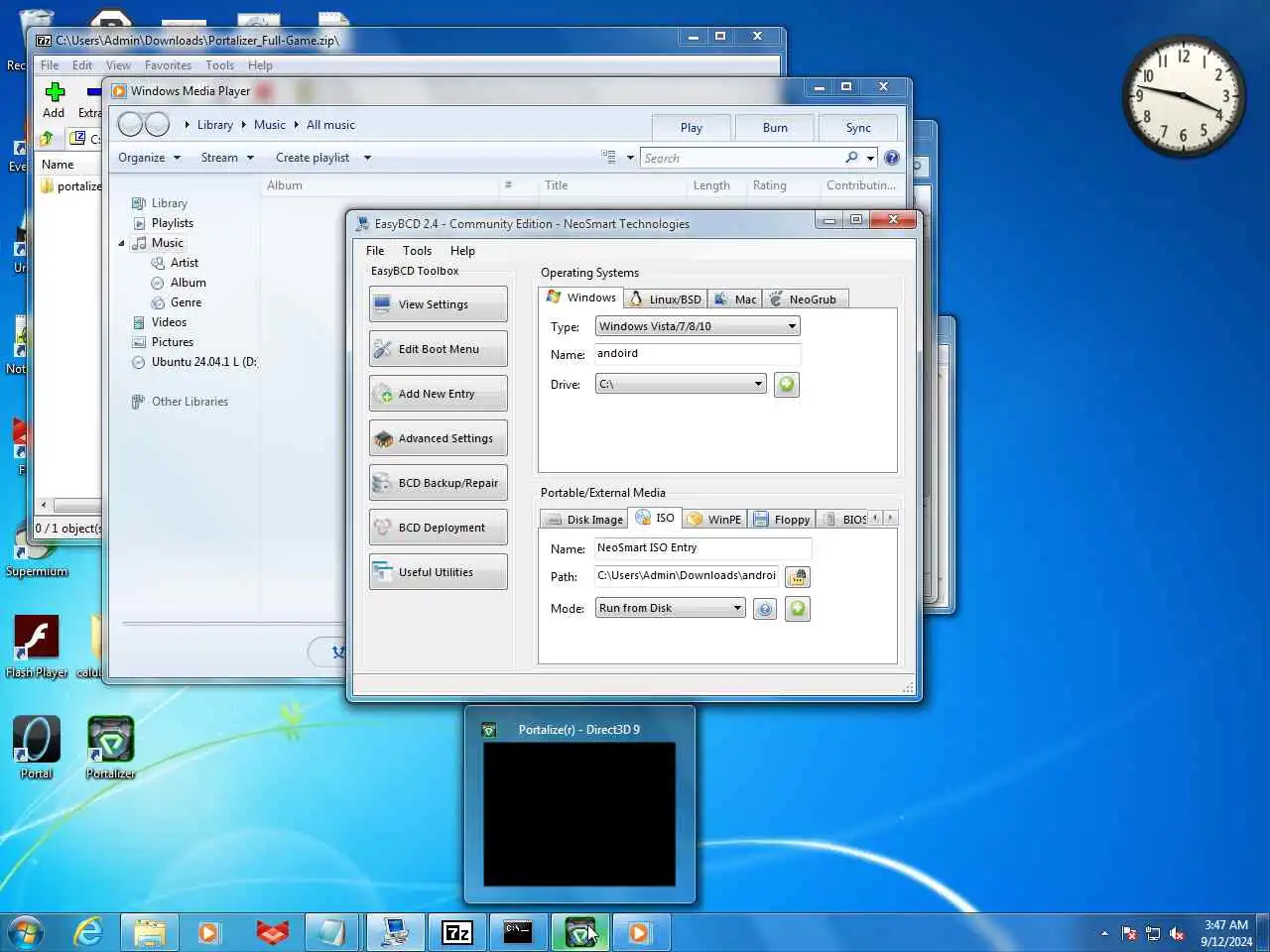Open the Flash Player desktop shortcut

point(37,647)
